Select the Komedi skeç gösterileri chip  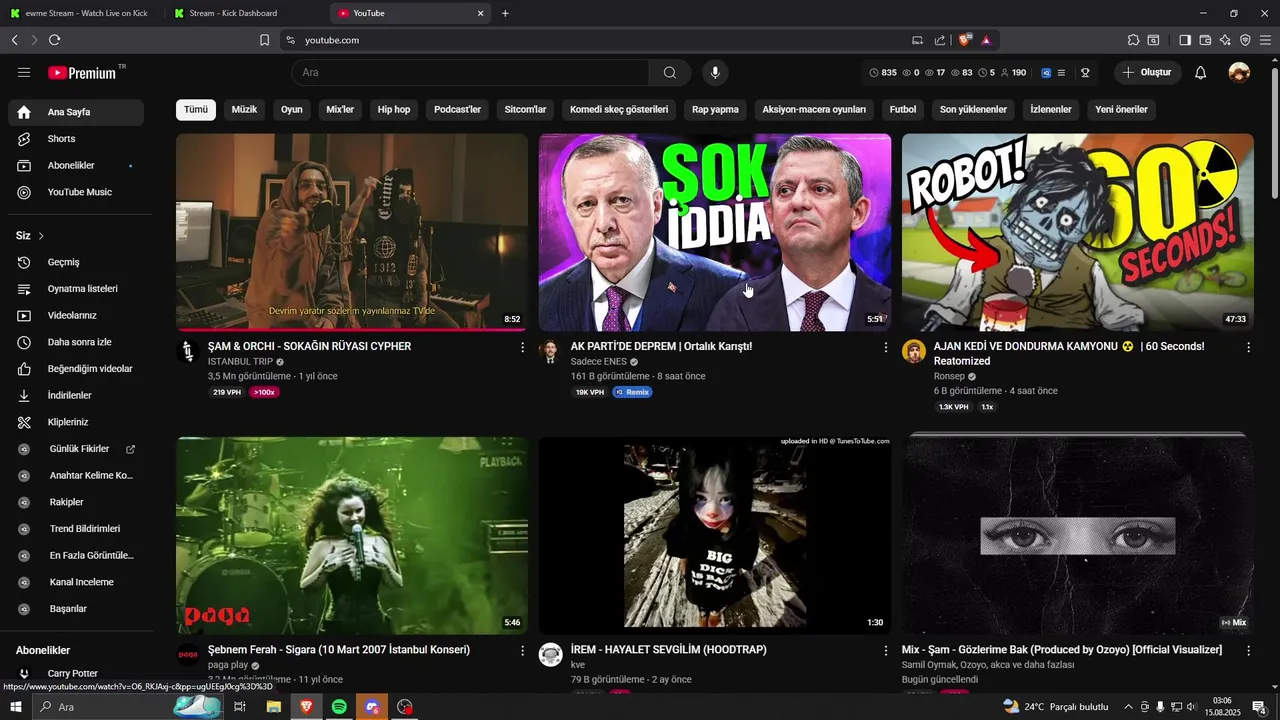619,110
